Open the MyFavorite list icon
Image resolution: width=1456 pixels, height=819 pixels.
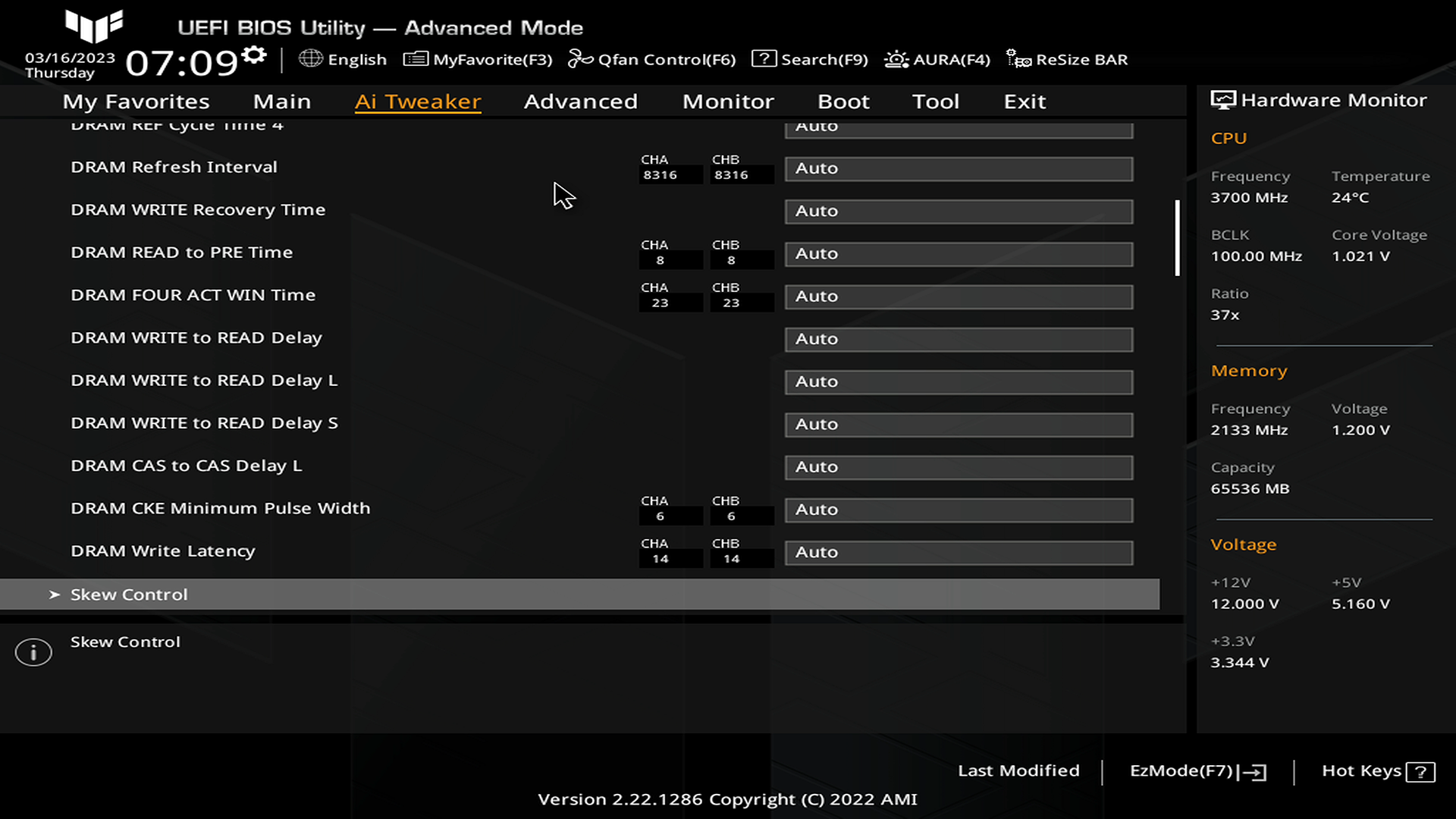pos(416,58)
